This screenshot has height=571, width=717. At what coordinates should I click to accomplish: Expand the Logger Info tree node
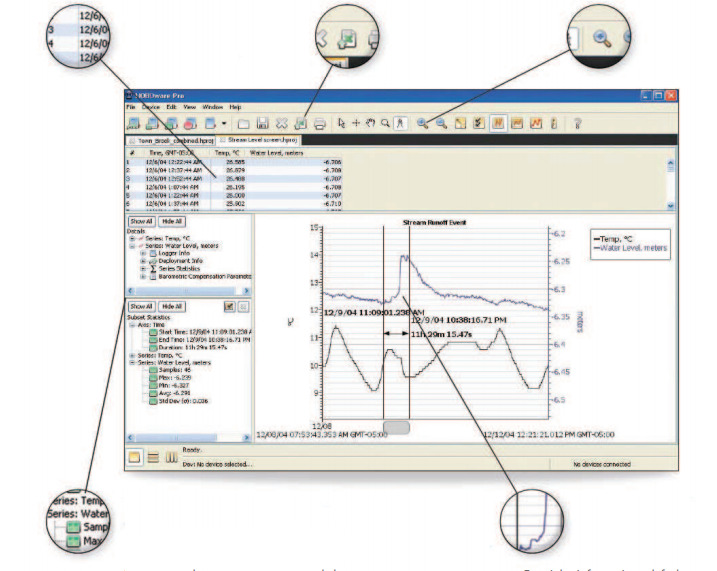point(142,254)
